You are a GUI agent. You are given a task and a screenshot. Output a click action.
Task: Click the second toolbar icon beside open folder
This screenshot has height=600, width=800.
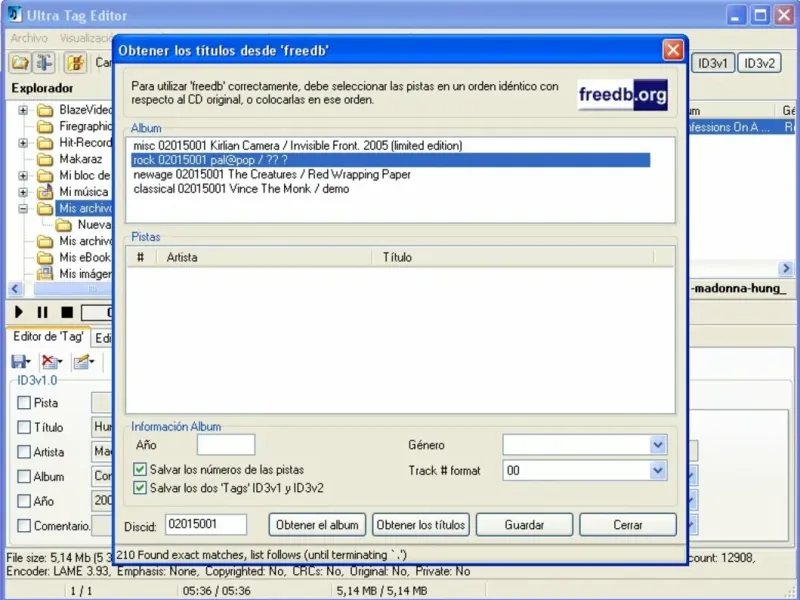point(44,63)
